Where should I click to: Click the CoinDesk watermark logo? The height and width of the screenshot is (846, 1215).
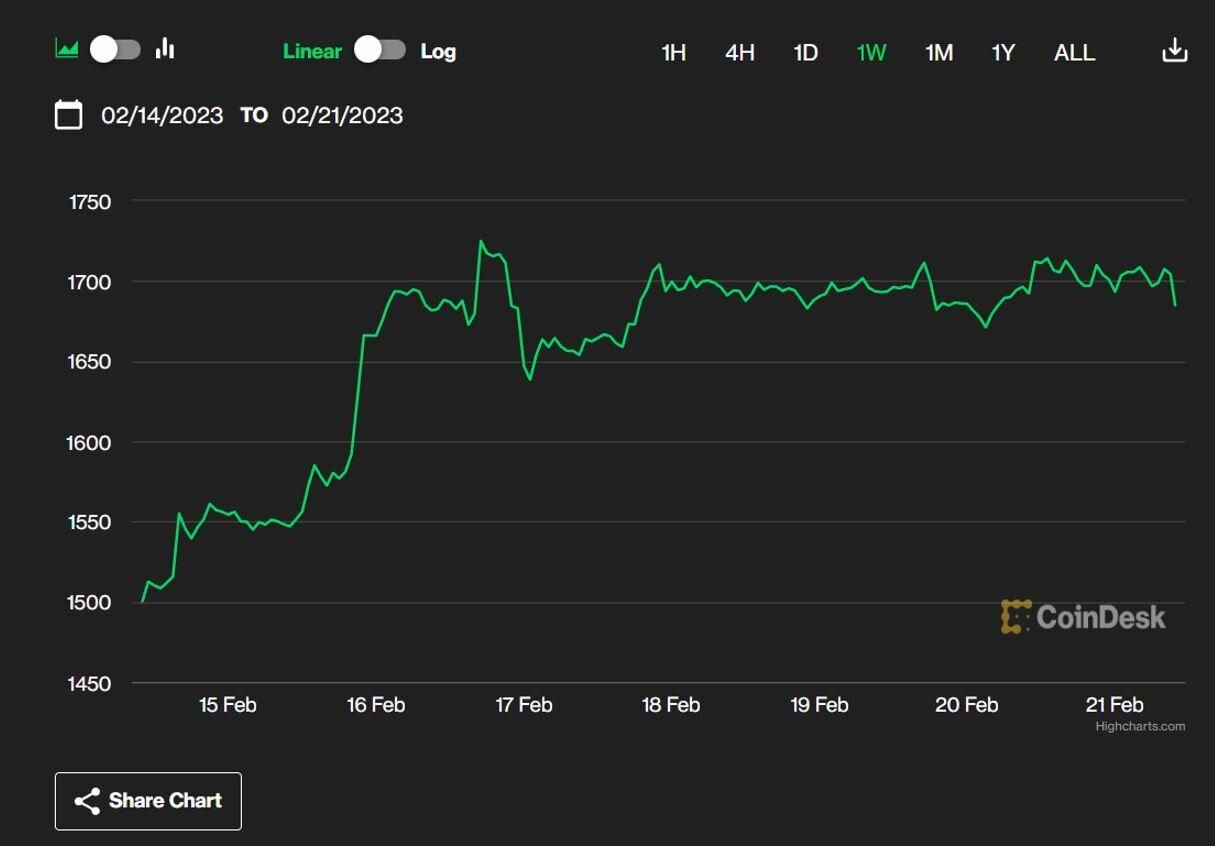coord(1083,617)
